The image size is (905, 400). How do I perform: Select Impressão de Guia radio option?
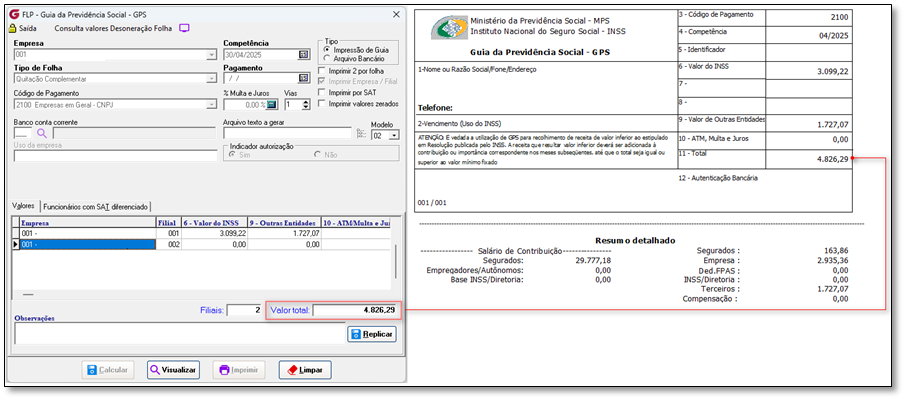coord(327,51)
